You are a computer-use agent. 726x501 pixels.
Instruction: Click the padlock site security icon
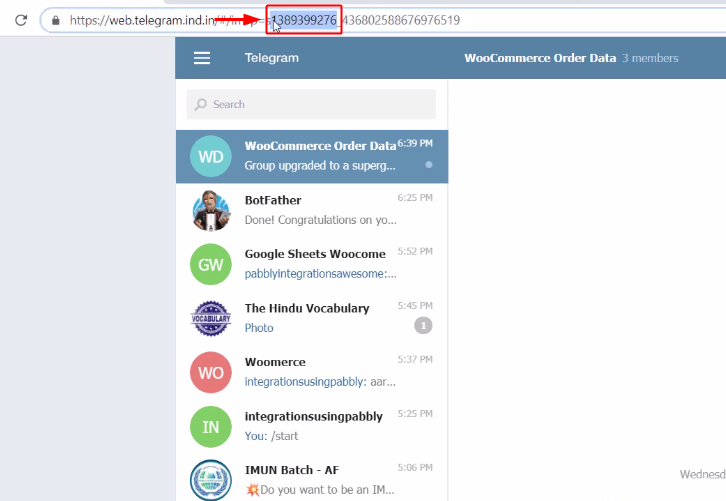(56, 20)
